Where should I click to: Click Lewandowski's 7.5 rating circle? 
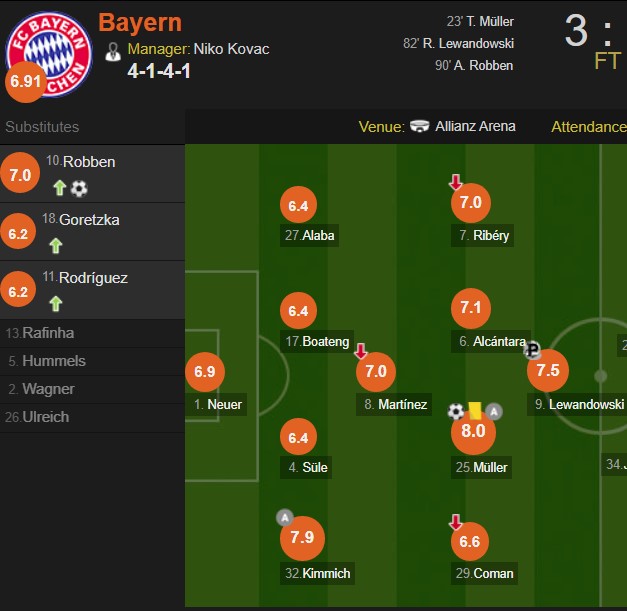[548, 370]
